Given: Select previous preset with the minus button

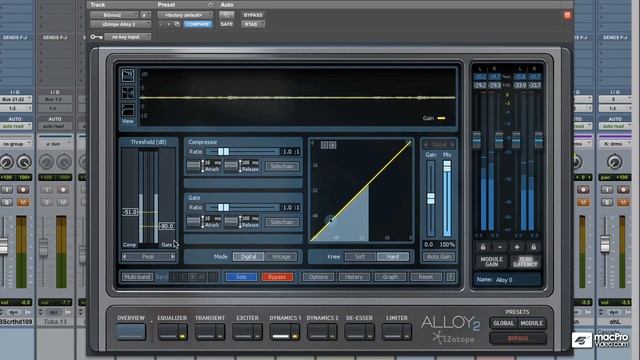Looking at the screenshot, I should 161,24.
